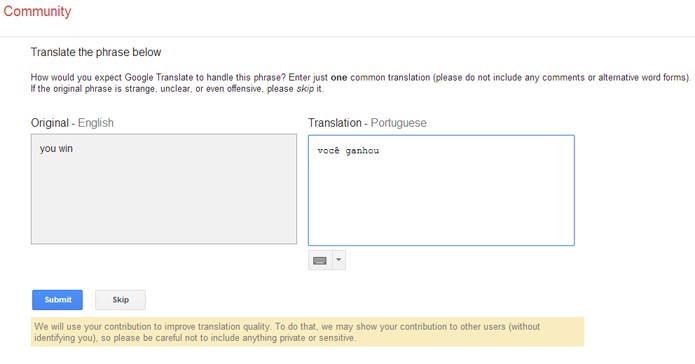The image size is (695, 364).
Task: Open the virtual keyboard input tool
Action: tap(320, 260)
